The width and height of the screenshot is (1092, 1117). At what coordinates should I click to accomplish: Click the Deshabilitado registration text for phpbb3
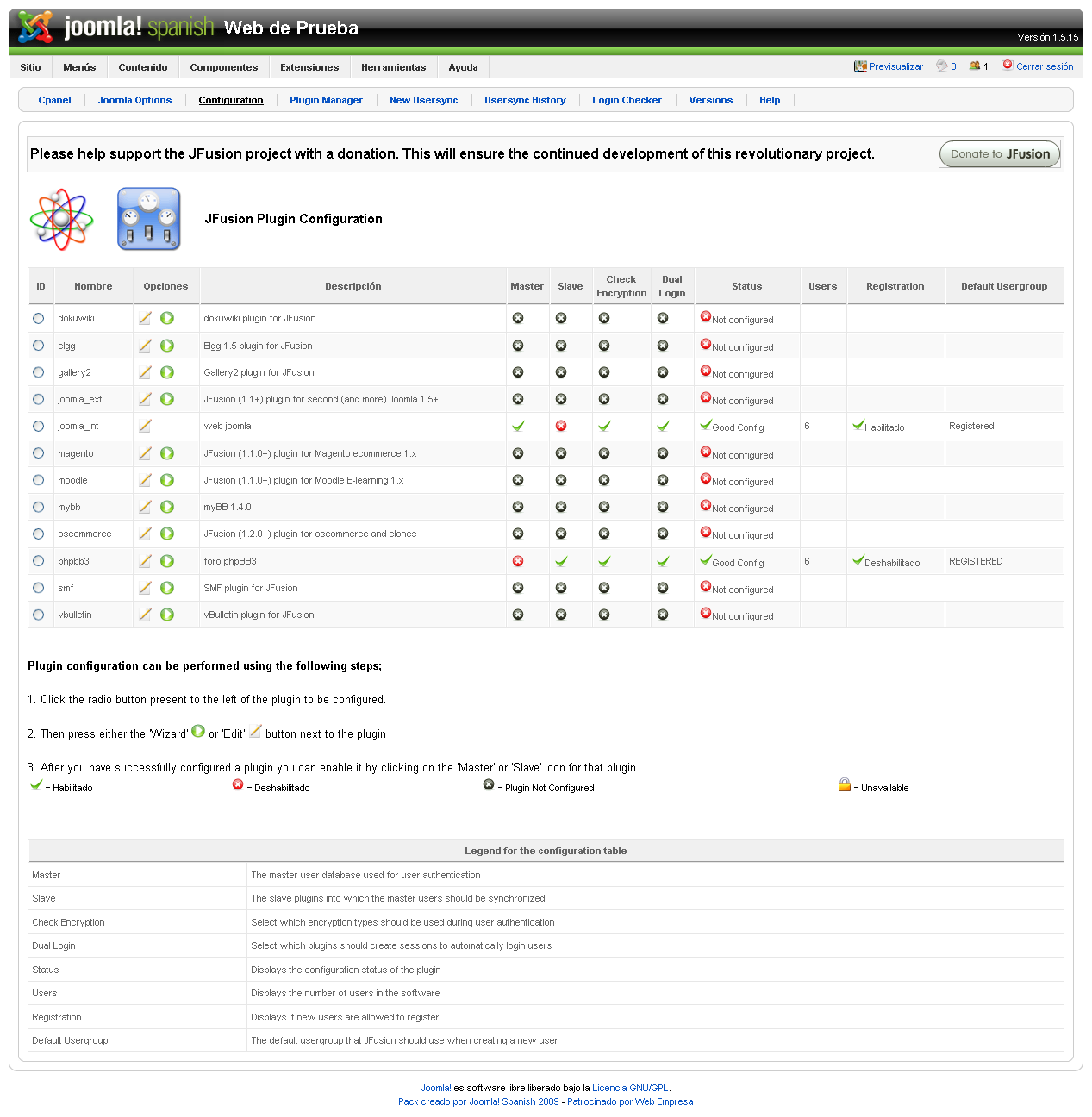coord(892,563)
